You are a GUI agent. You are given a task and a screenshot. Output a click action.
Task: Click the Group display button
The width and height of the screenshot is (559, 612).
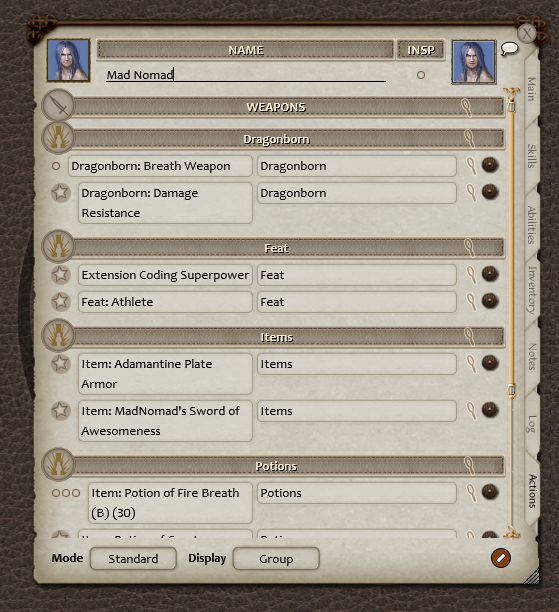pos(276,559)
